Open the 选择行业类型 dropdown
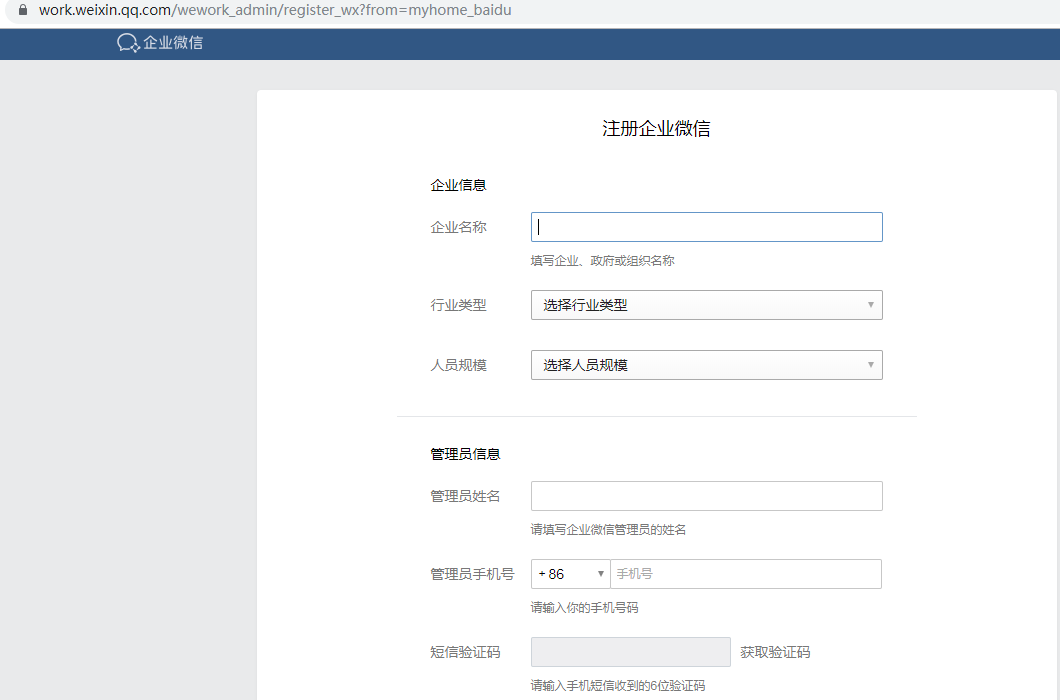 click(x=706, y=305)
